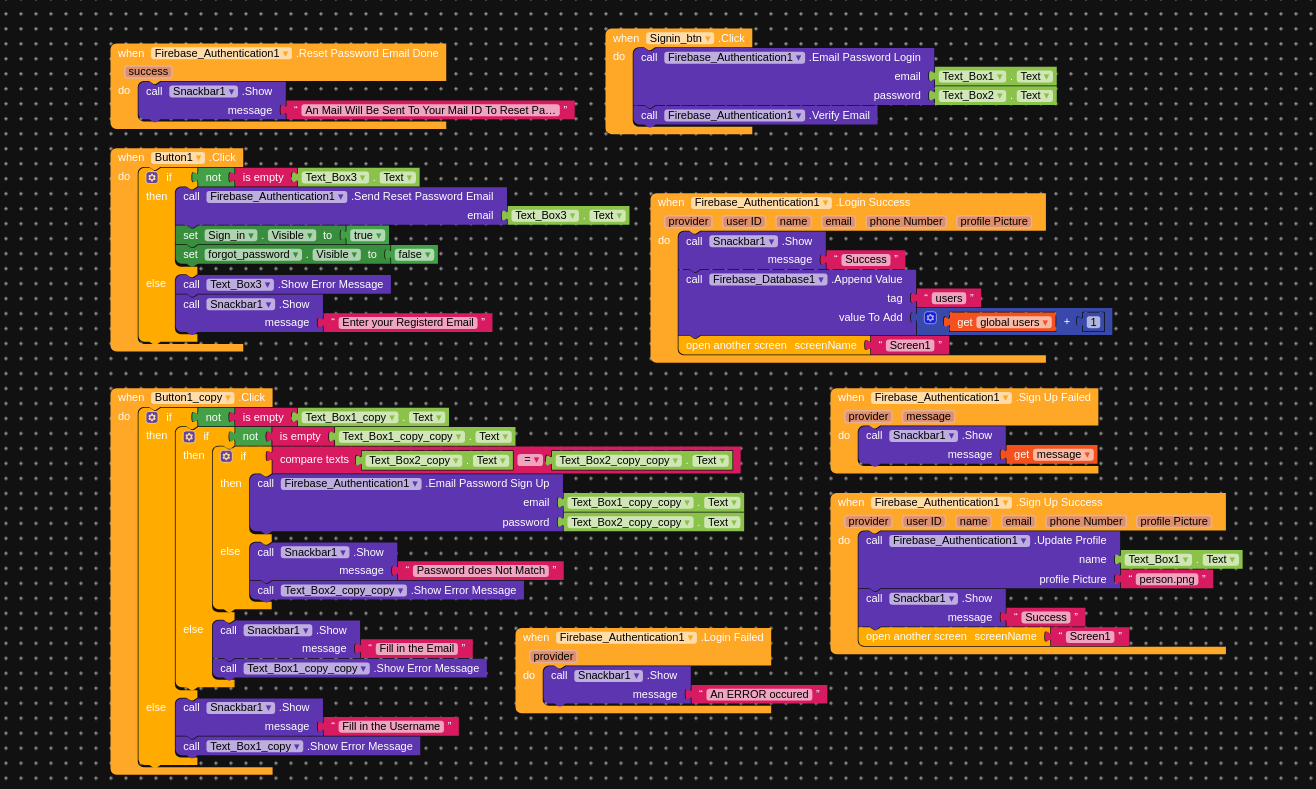The width and height of the screenshot is (1316, 789).
Task: Open gear on compare texts if block
Action: [226, 456]
